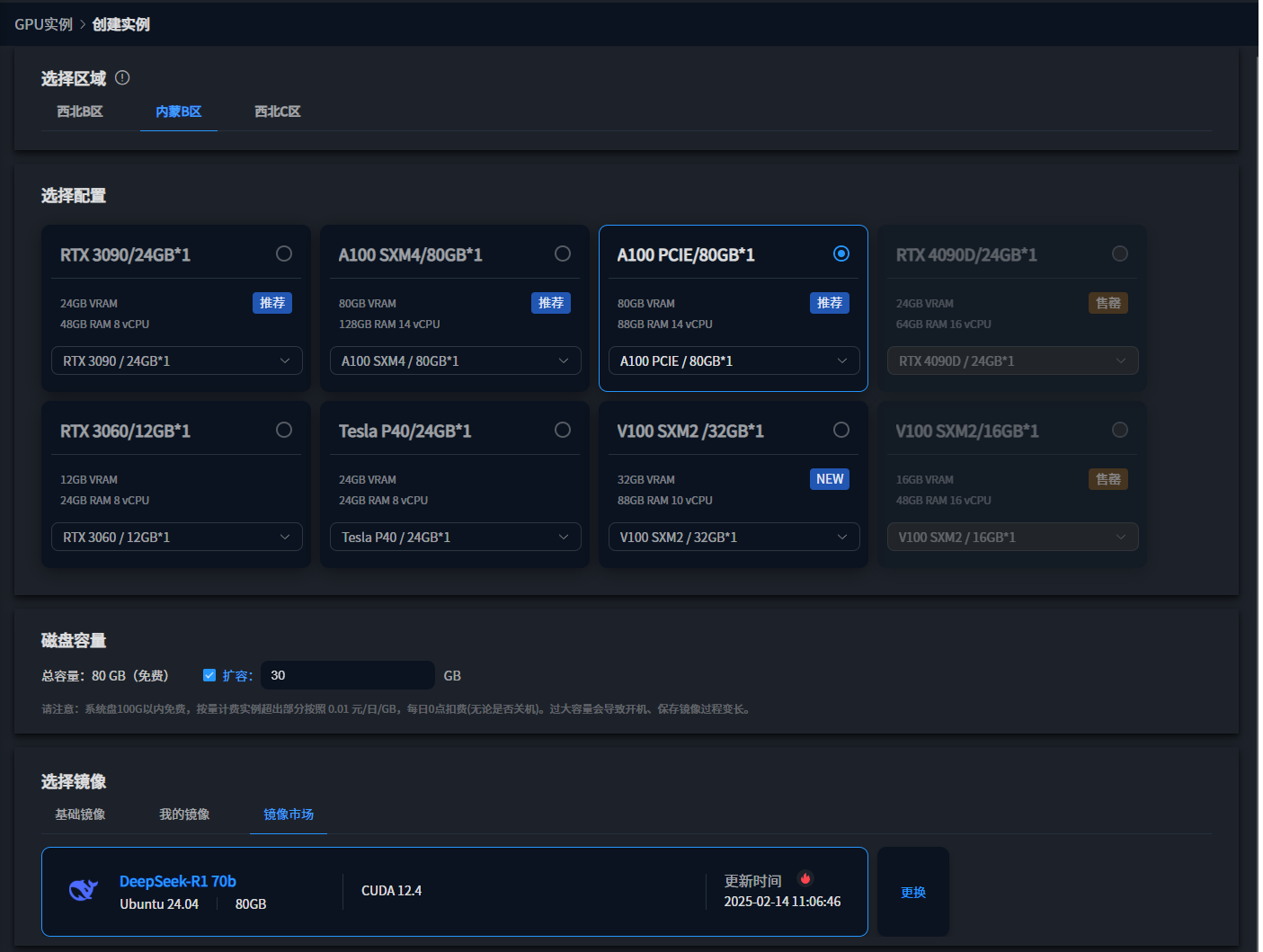Click the DeepSeek whale logo icon
1263x952 pixels.
click(x=84, y=890)
